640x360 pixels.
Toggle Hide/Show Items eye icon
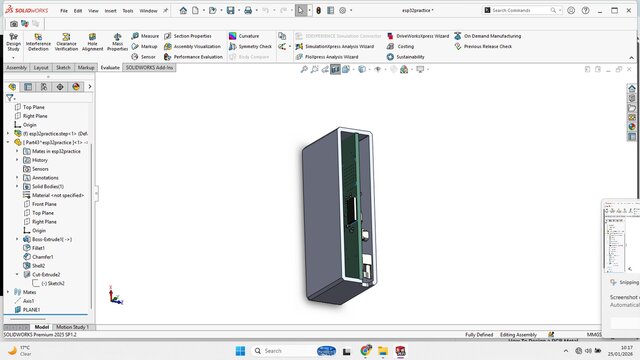pos(378,69)
